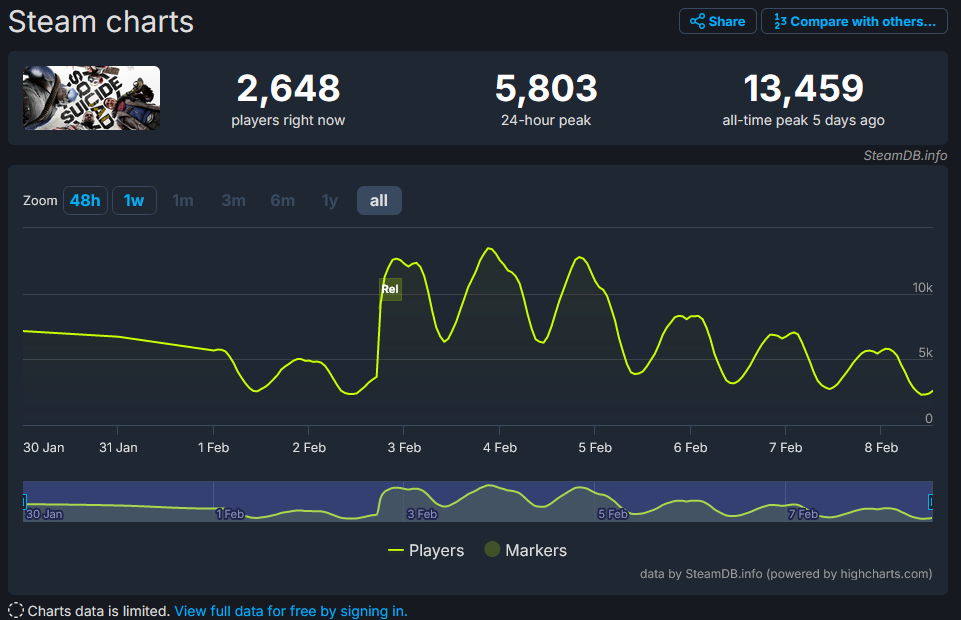Click the 2,648 players right now value

click(288, 88)
